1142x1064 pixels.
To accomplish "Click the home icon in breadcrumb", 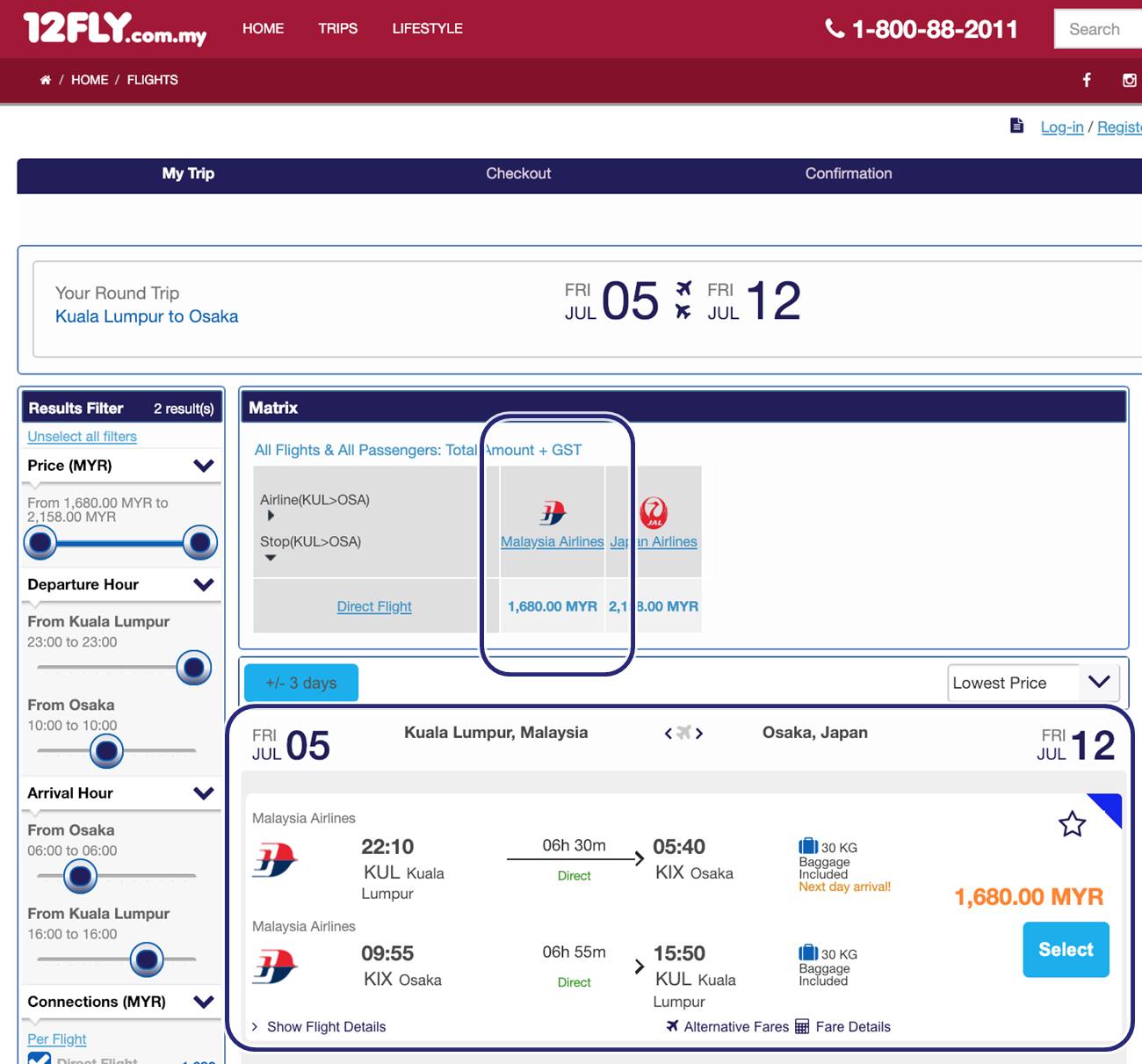I will (x=46, y=80).
